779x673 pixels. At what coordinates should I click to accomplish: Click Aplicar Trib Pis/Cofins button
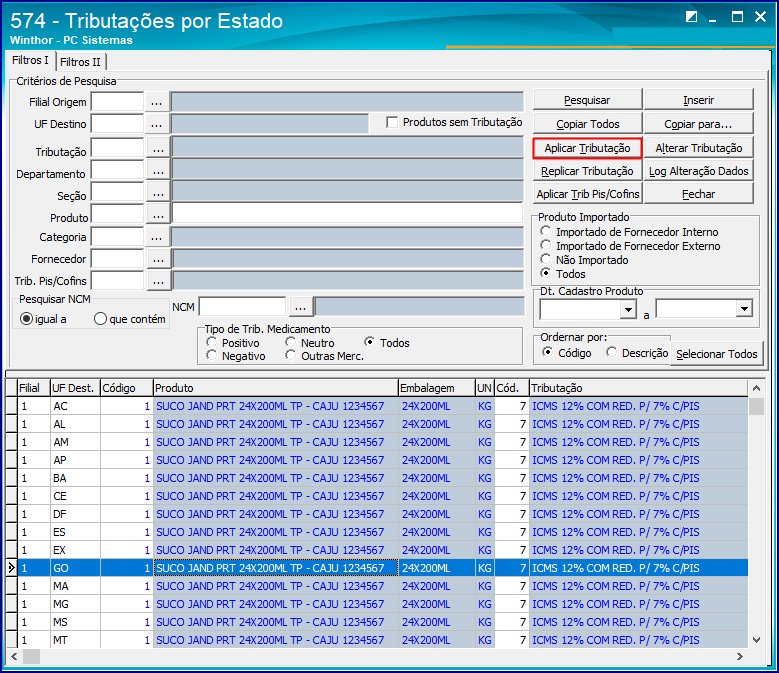[587, 194]
